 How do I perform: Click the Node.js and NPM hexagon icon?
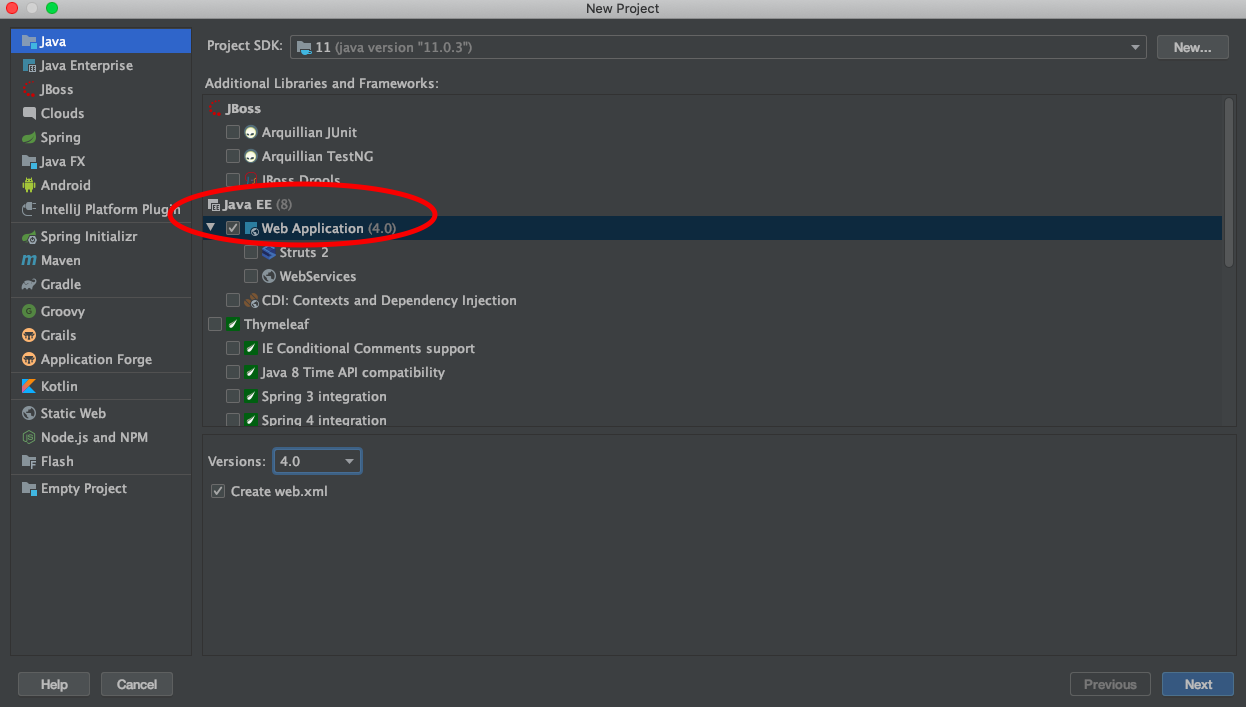(29, 438)
